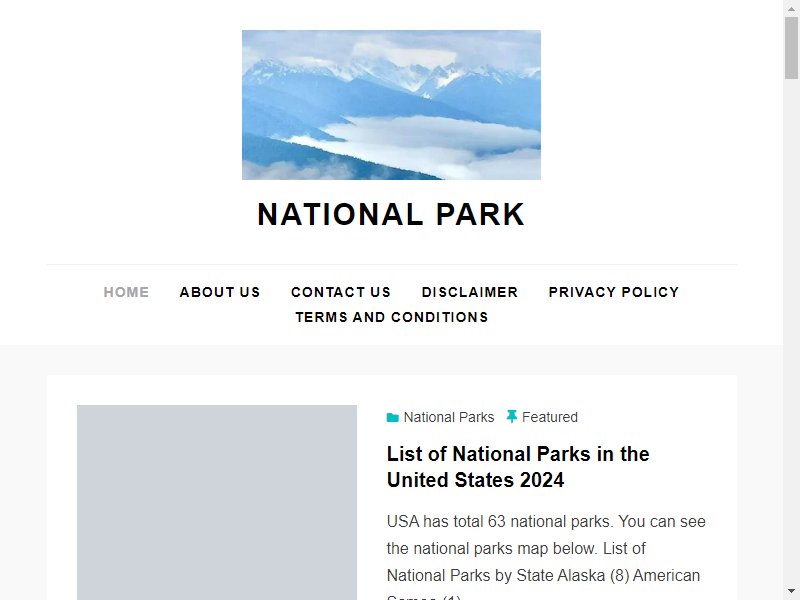Click the gray post thumbnail placeholder

(x=217, y=503)
